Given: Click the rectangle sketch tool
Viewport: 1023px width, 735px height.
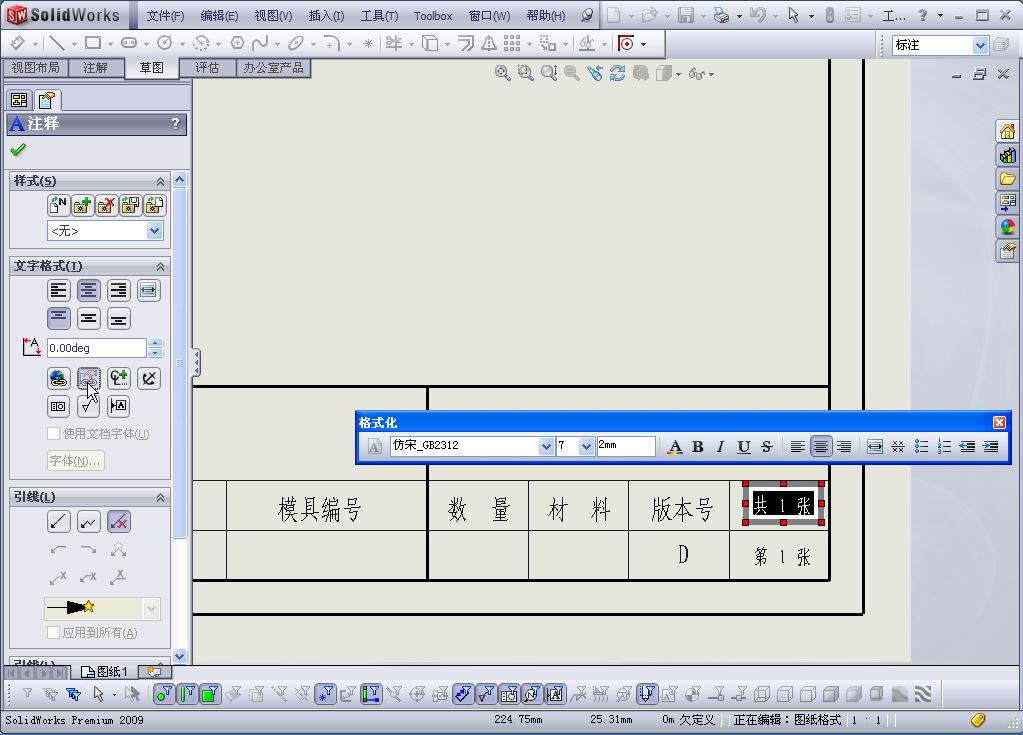Looking at the screenshot, I should [93, 44].
